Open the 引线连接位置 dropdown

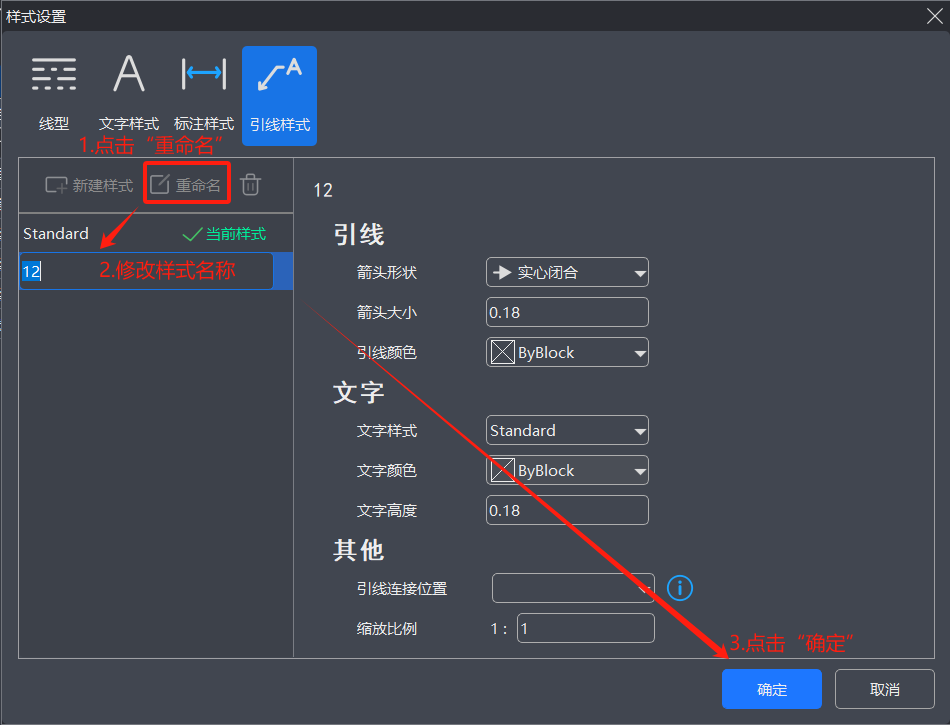tap(573, 588)
